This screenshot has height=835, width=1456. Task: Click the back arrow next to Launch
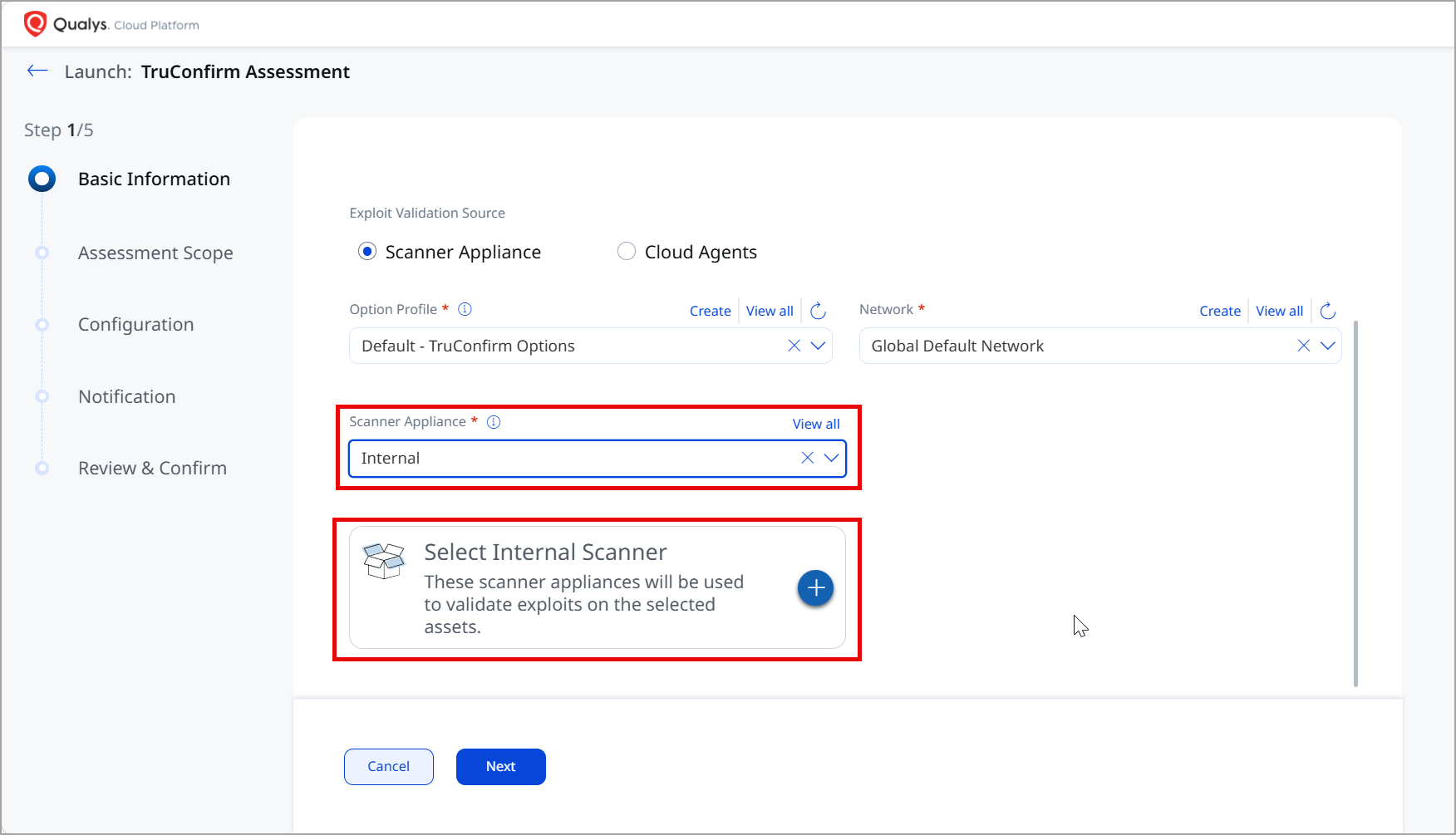coord(37,71)
